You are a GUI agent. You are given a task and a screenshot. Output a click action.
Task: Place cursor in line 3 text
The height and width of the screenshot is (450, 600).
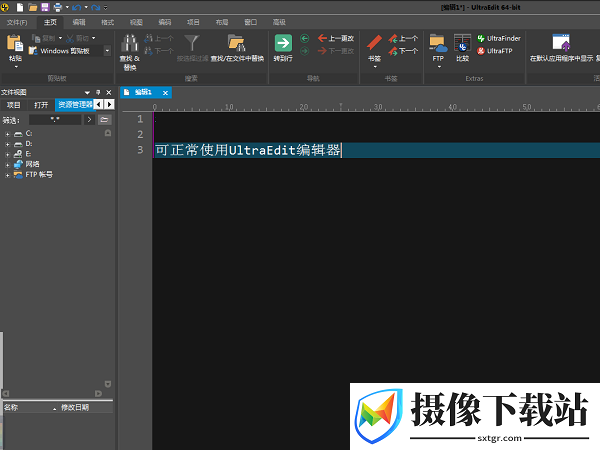point(248,150)
